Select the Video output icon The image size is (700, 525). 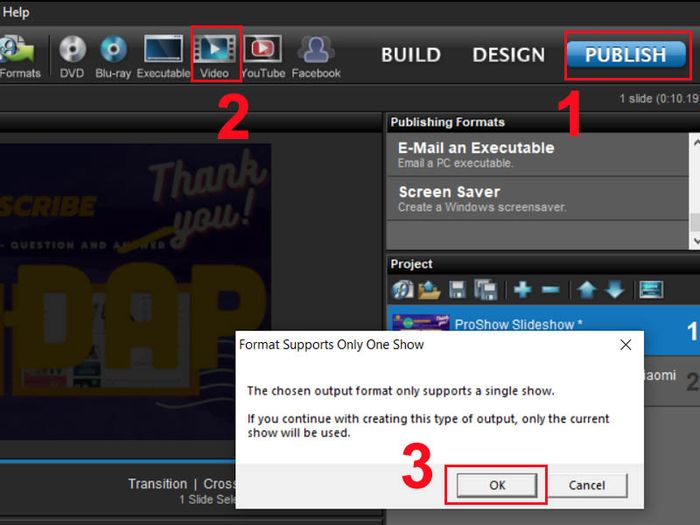click(215, 57)
